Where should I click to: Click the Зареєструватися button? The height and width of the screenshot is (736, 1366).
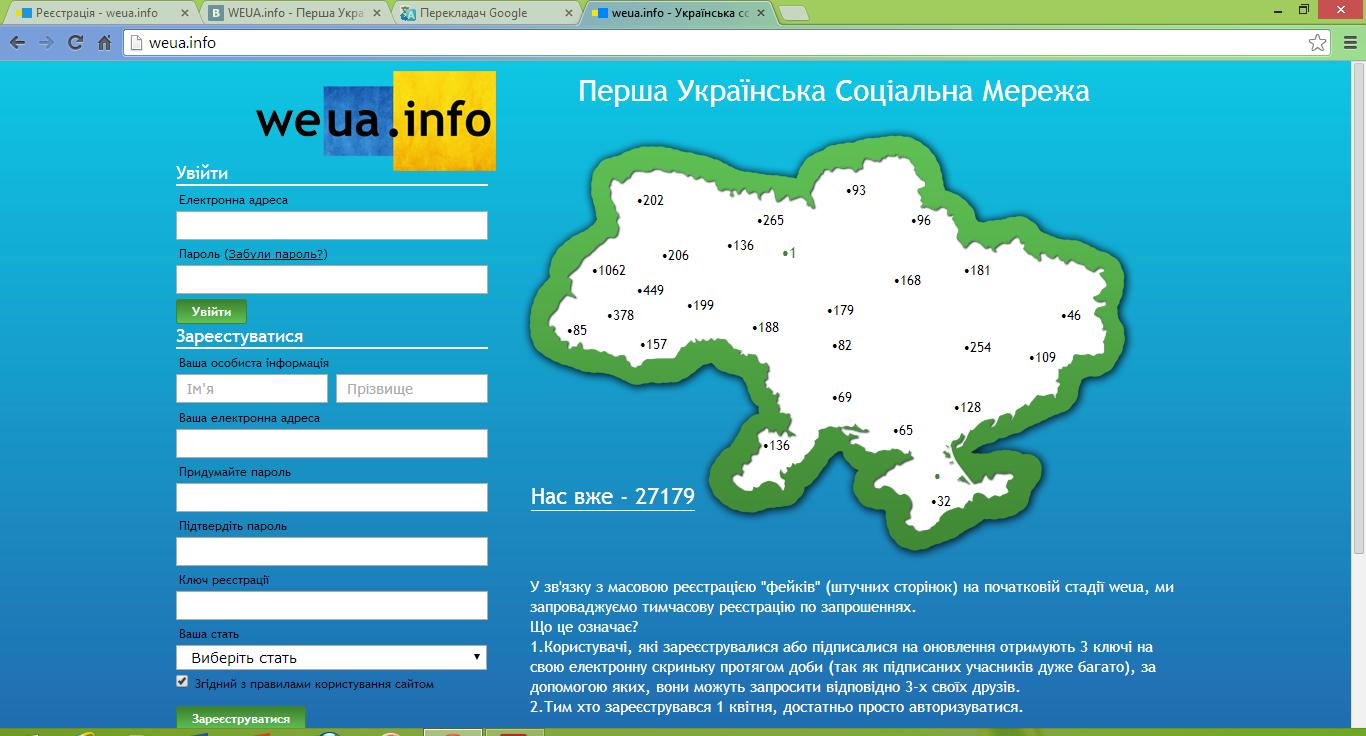point(241,719)
